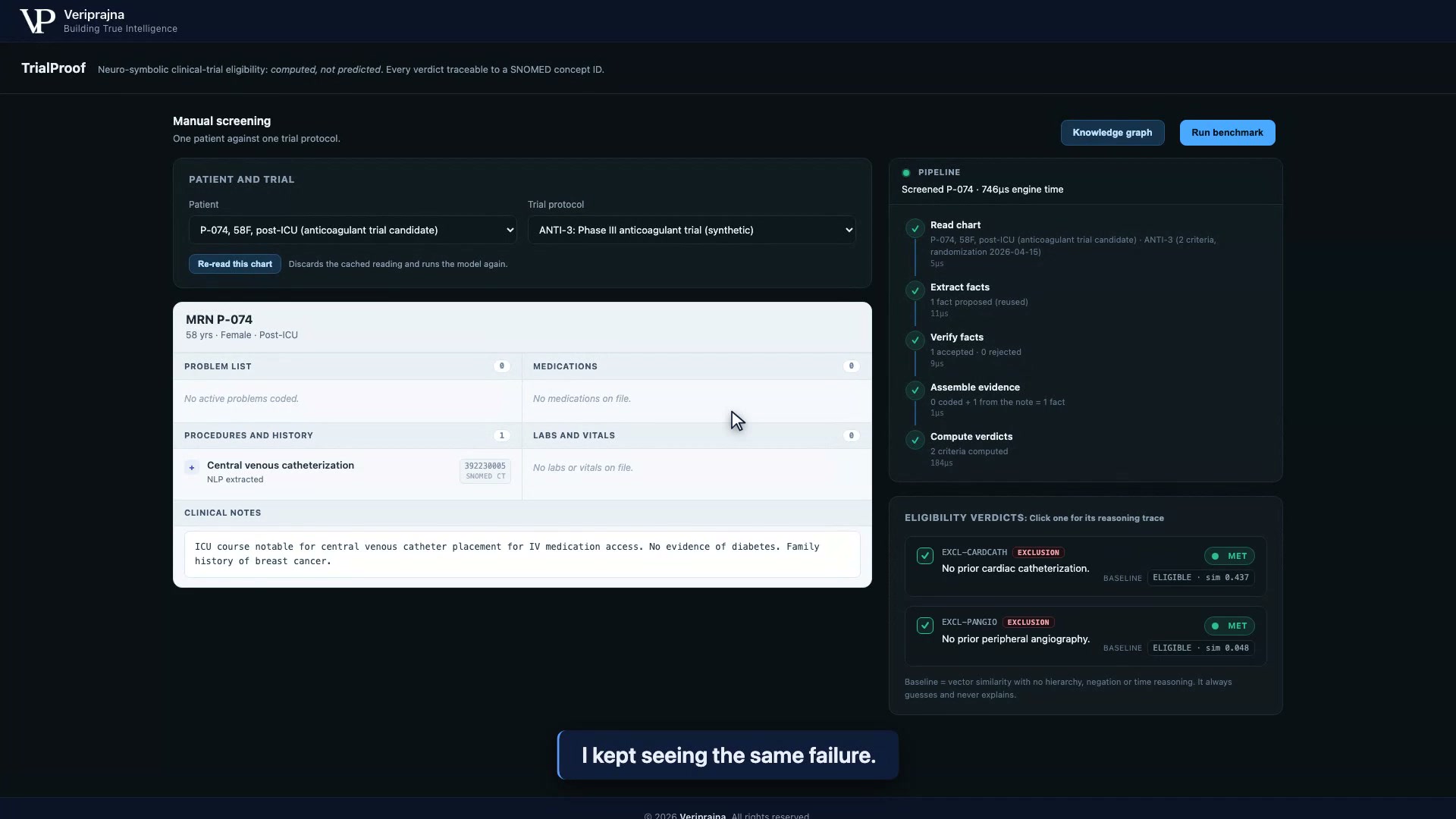Click the Compute verdicts step checkmark icon
This screenshot has height=819, width=1456.
[x=915, y=440]
